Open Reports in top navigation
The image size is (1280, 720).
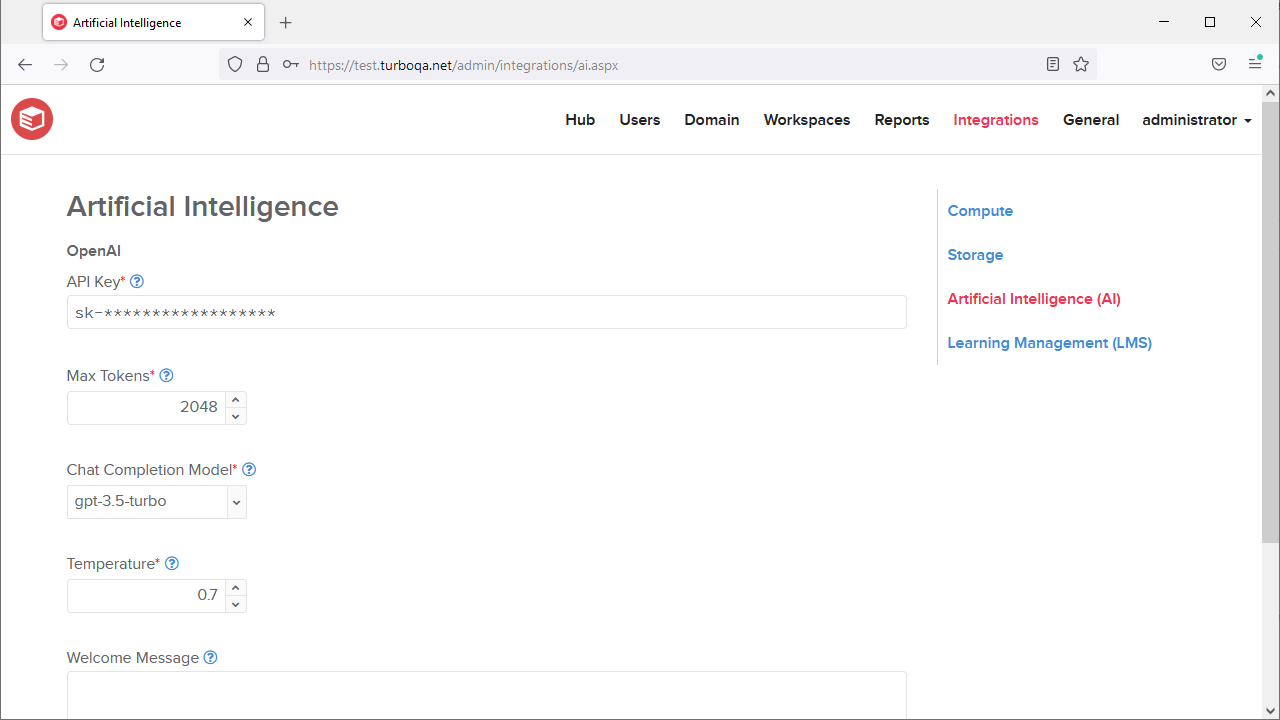pyautogui.click(x=902, y=120)
